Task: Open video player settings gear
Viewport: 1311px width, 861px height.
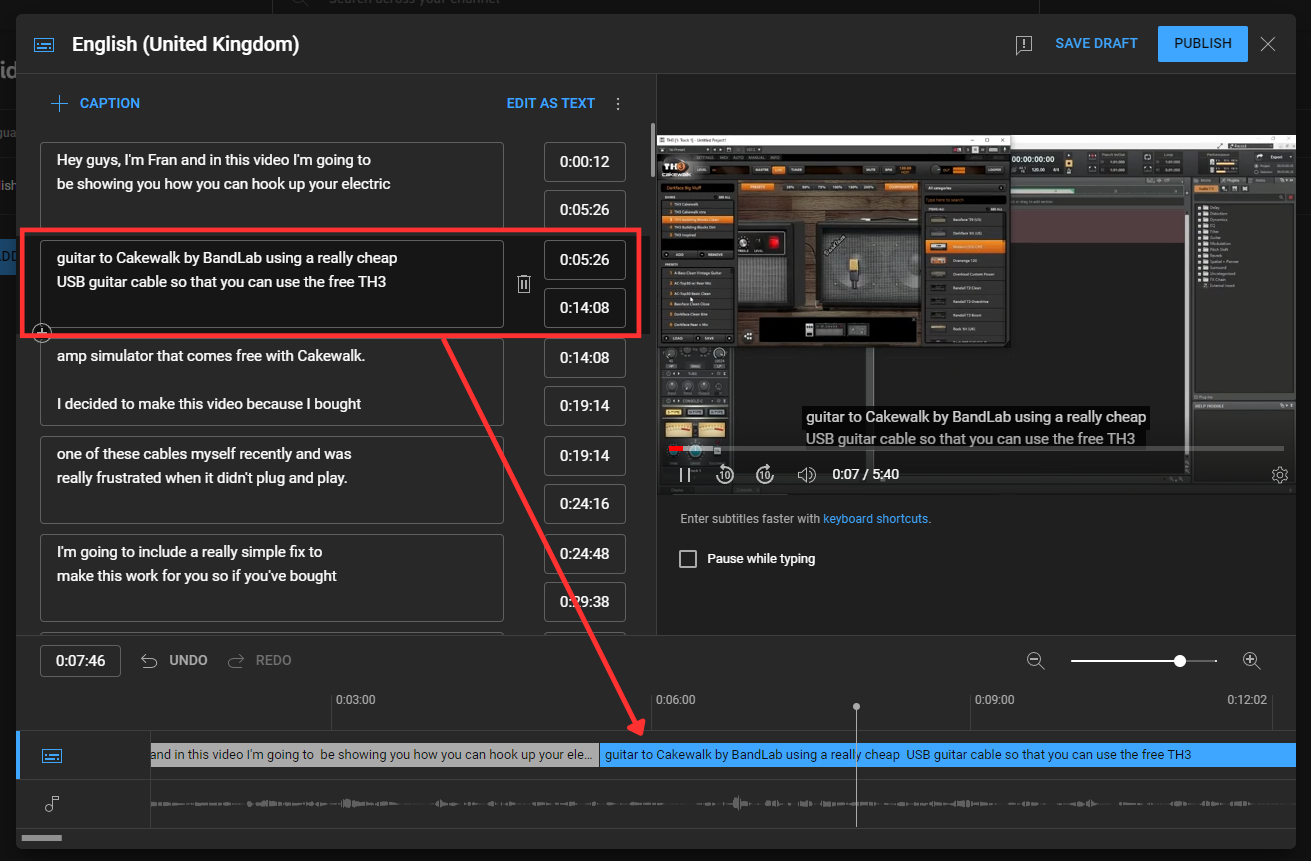Action: point(1280,475)
